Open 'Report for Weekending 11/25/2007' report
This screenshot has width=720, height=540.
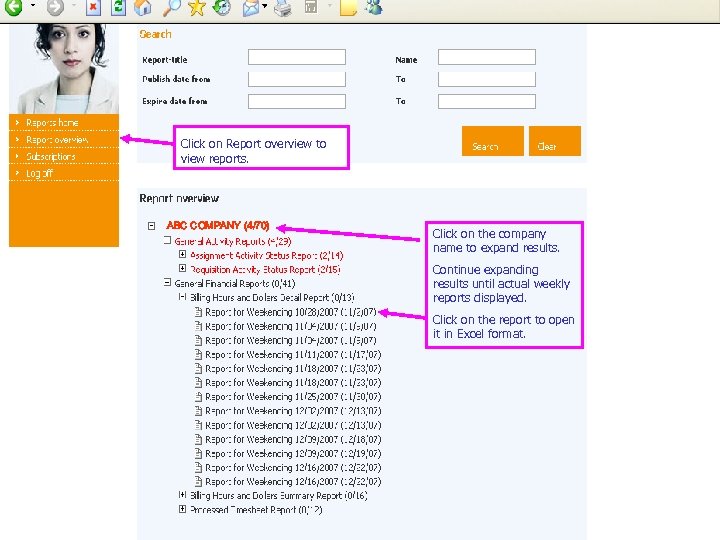pos(293,397)
